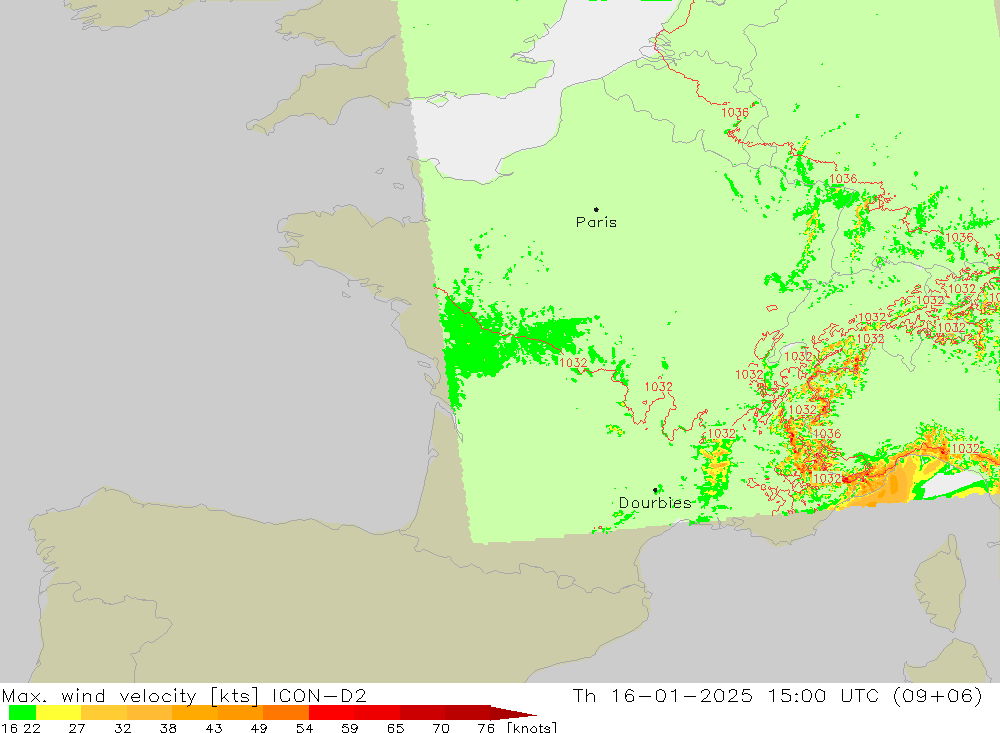Click the '[knots]' legend unit label

[x=532, y=728]
